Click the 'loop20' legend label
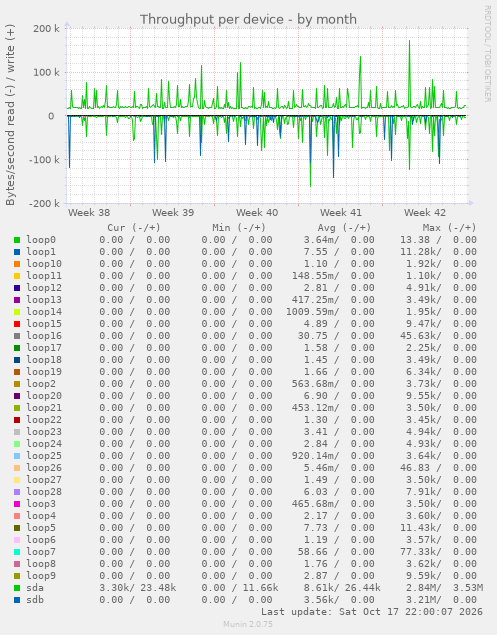 (44, 396)
